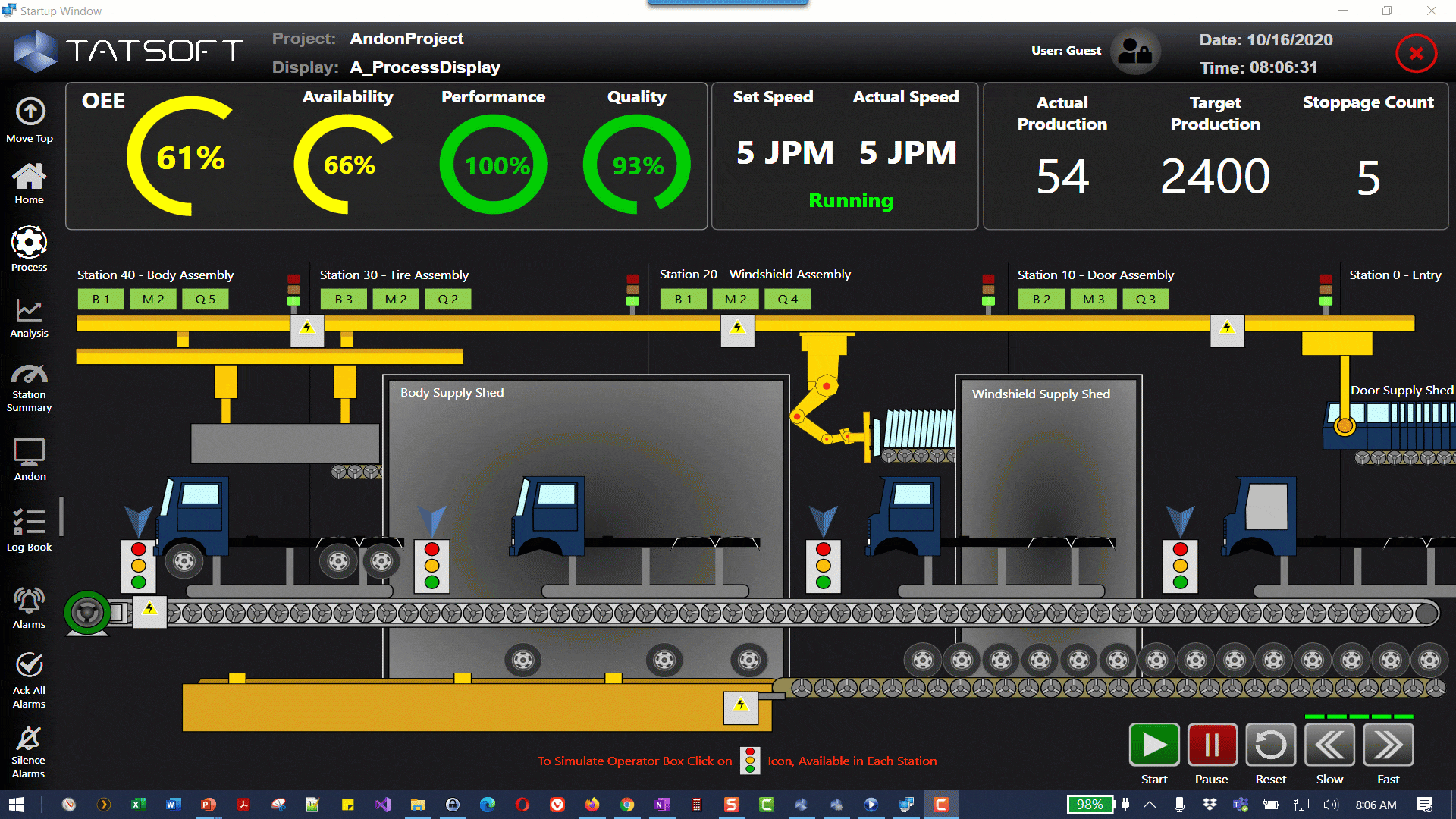Click the Guest user profile icon
Screen dimensions: 1456x819
tap(1135, 52)
